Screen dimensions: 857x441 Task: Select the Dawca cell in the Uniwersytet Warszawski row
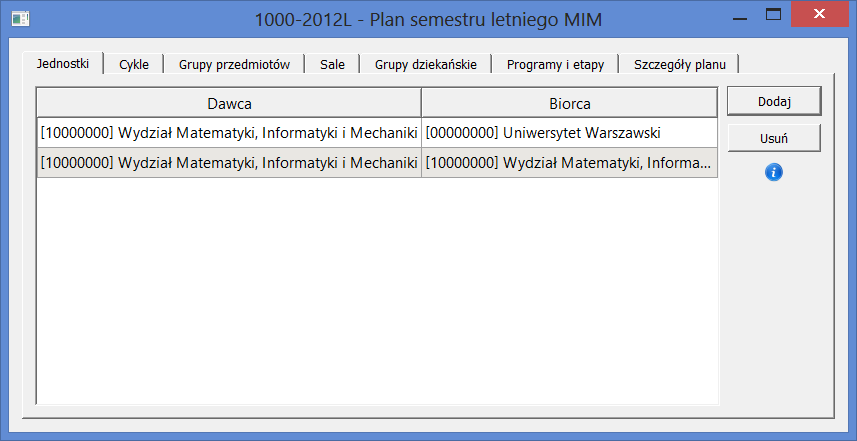click(x=229, y=133)
